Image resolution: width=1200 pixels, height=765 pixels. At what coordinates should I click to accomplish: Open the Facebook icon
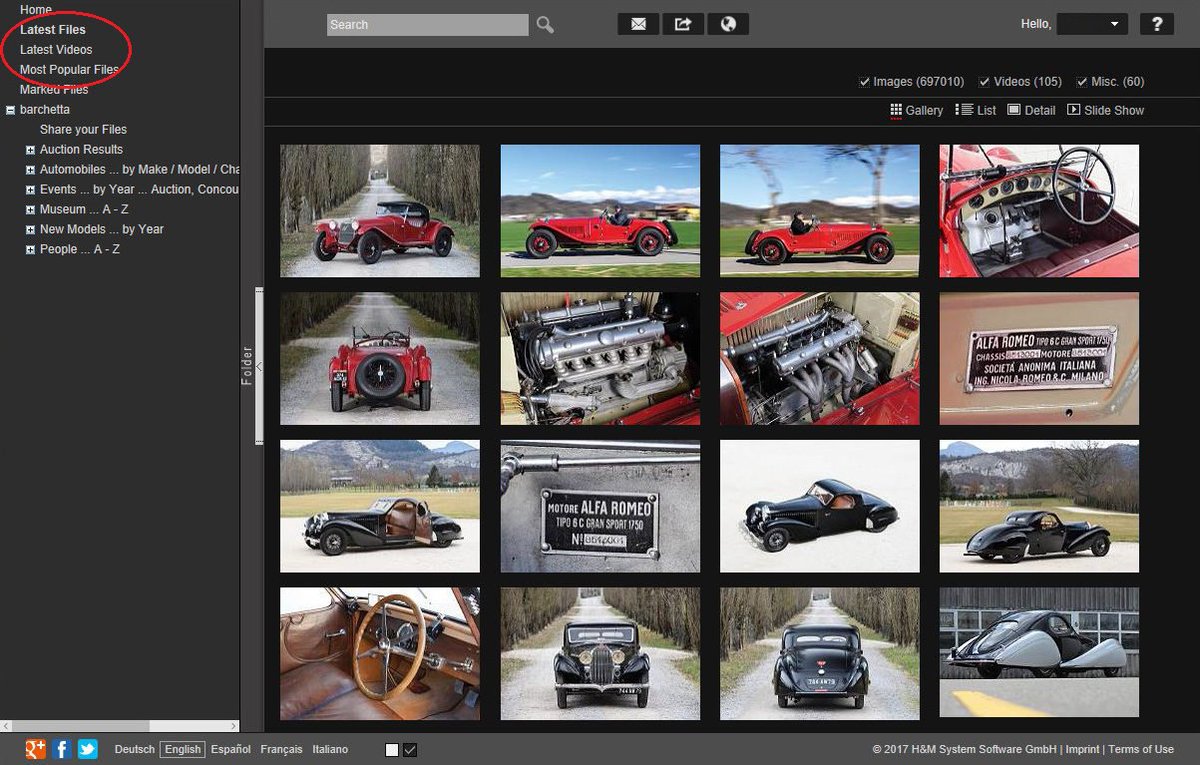point(62,749)
